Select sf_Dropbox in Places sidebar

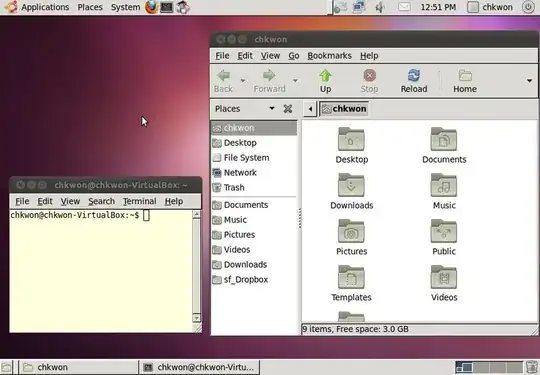pyautogui.click(x=254, y=280)
